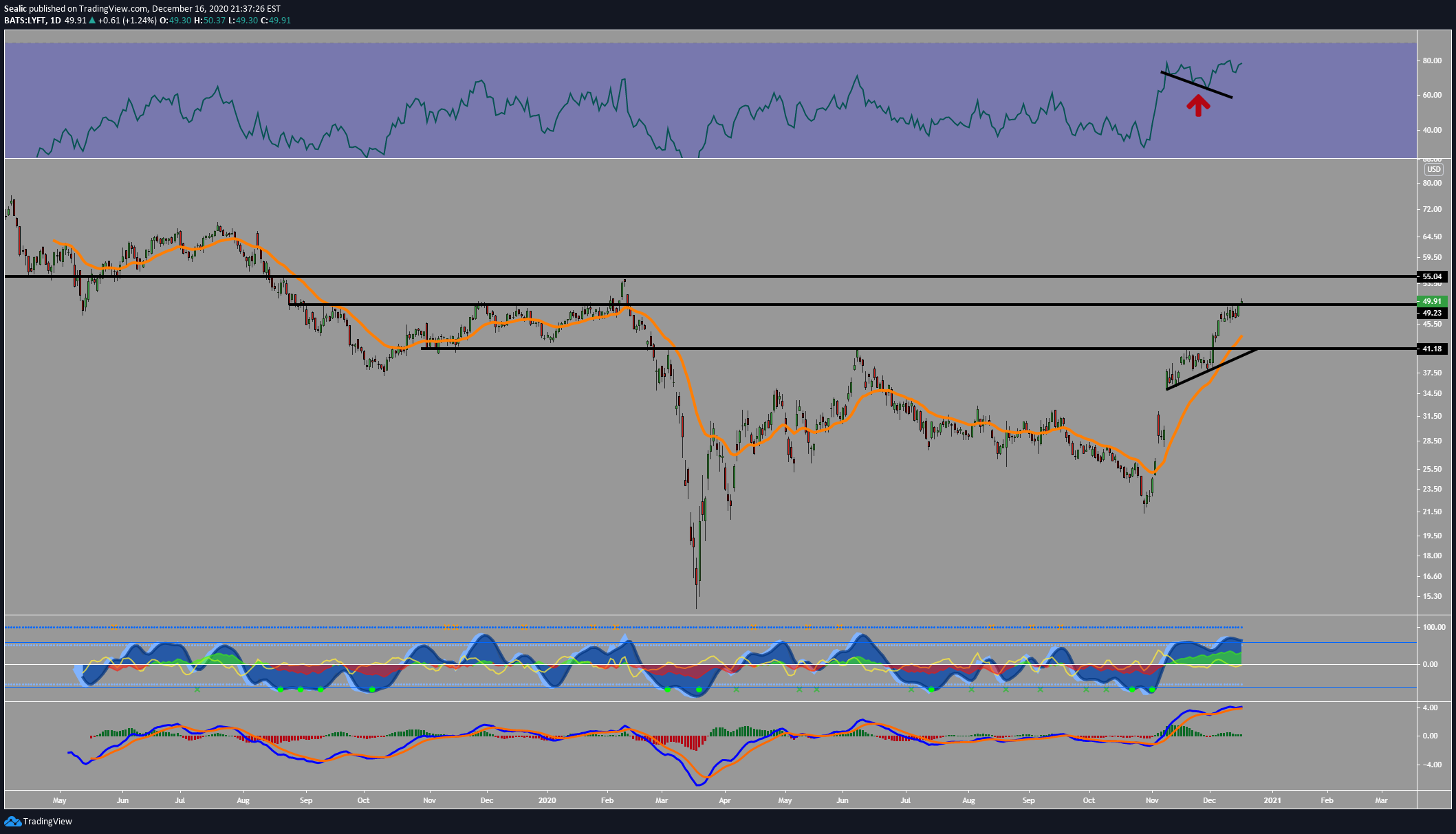Click the H:50.37 high value in header
Image resolution: width=1456 pixels, height=834 pixels.
210,21
